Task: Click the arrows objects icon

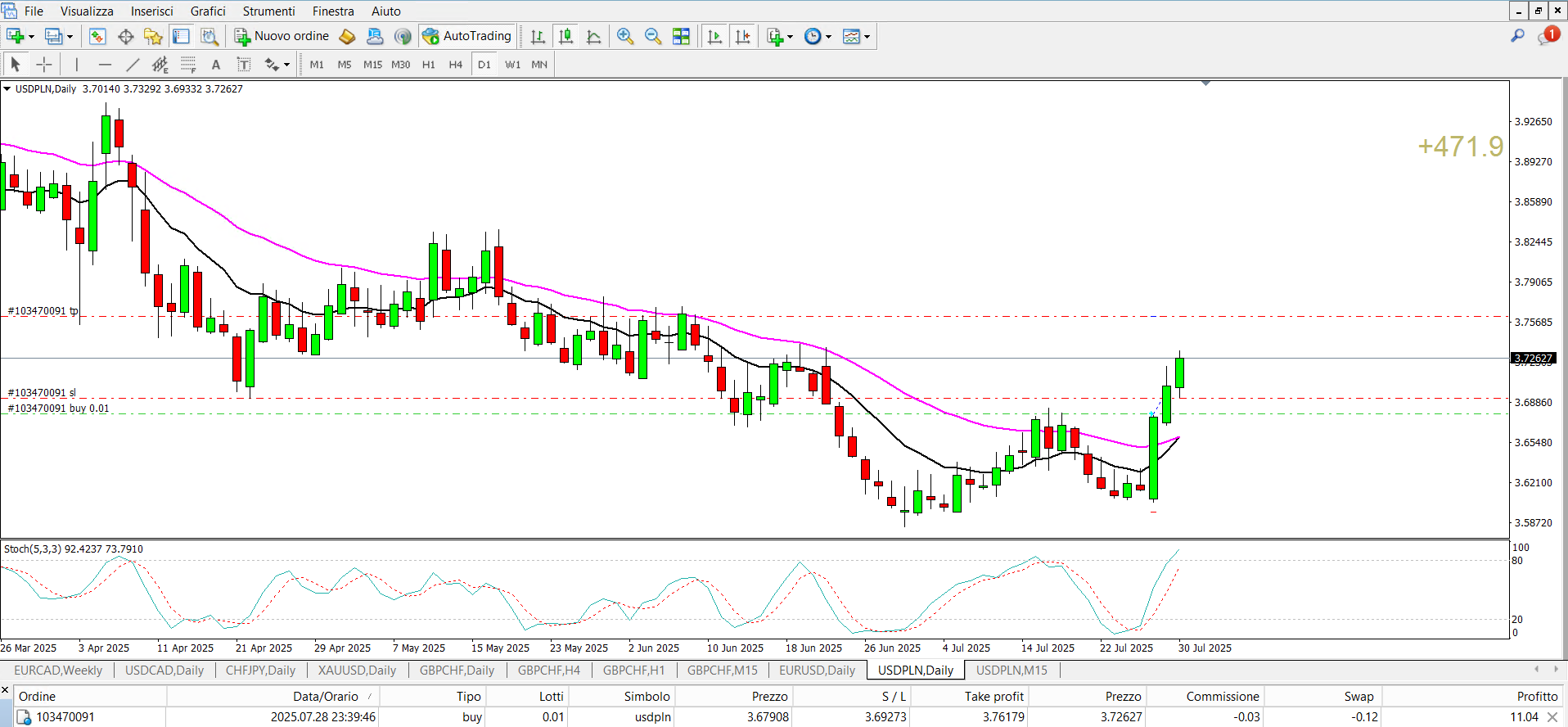Action: (272, 64)
